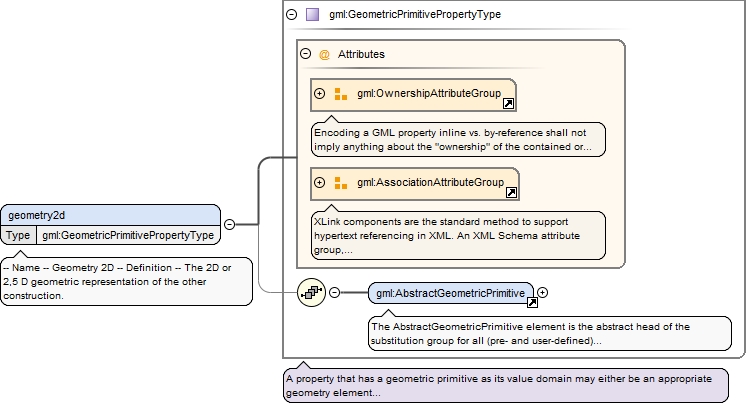Select the geometry2d element header
This screenshot has height=406, width=747.
point(111,215)
